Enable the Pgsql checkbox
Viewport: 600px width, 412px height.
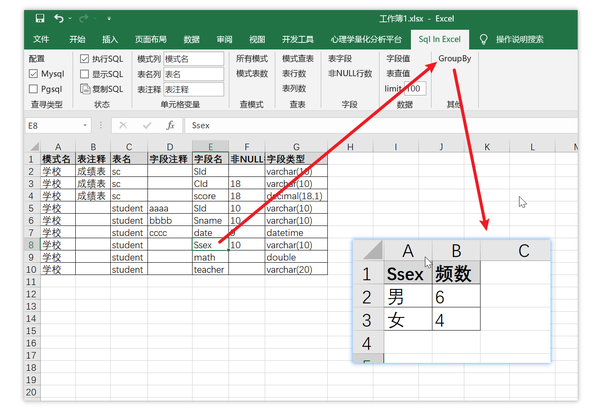[x=33, y=89]
